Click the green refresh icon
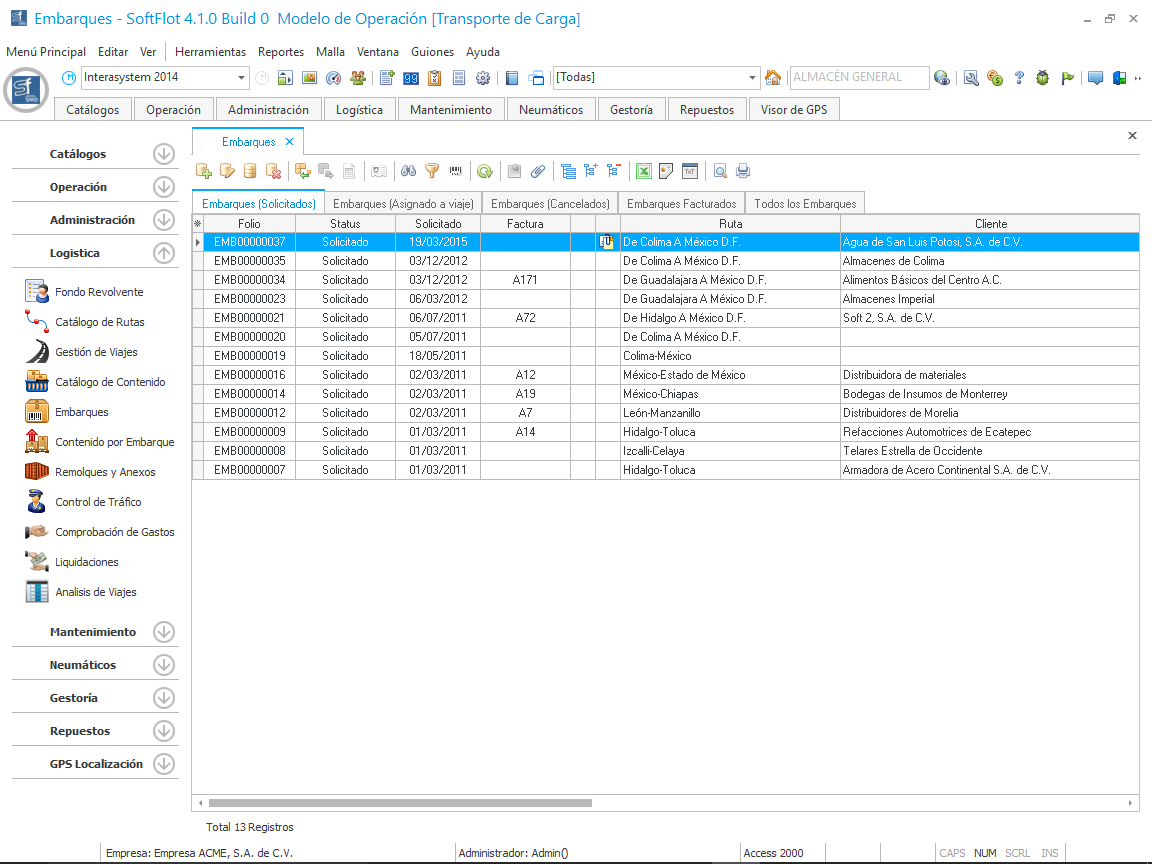The width and height of the screenshot is (1152, 864). (484, 171)
